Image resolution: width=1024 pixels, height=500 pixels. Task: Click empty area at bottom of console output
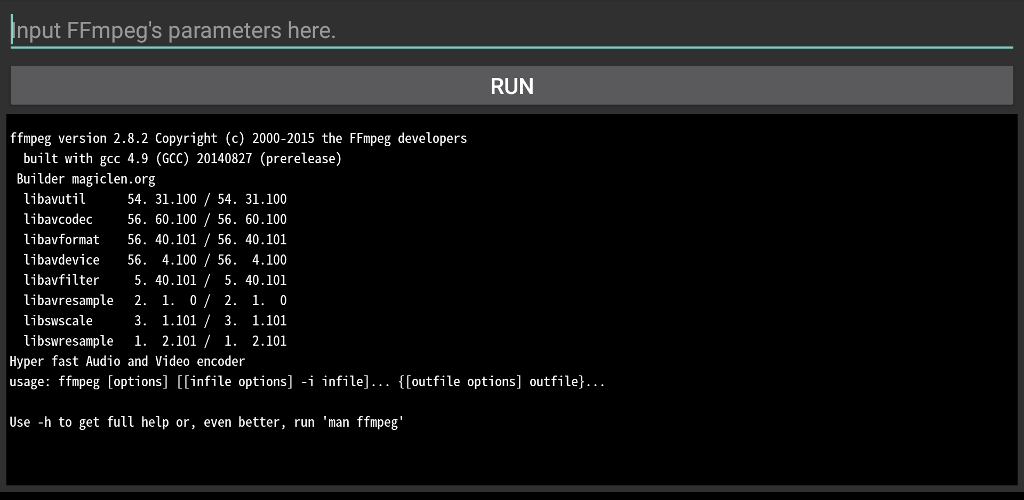point(510,460)
